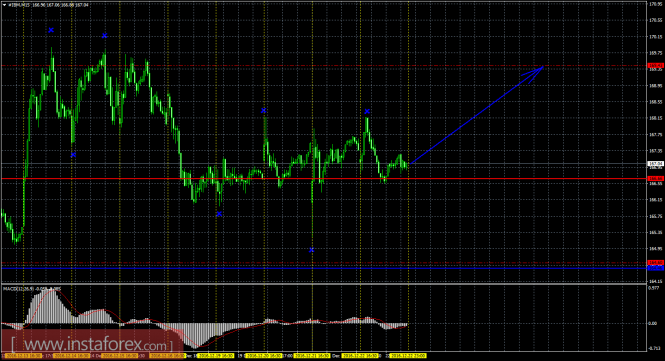Select the lowest blue X marker
This screenshot has height=361, width=665.
point(312,250)
